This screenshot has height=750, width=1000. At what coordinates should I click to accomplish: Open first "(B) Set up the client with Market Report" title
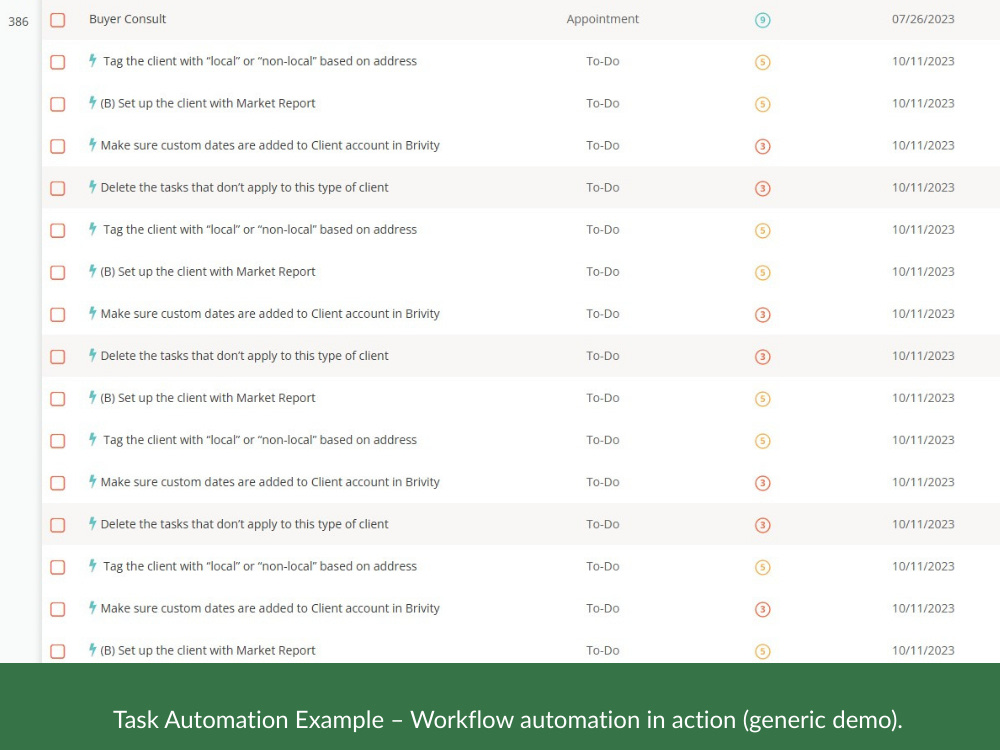(208, 103)
